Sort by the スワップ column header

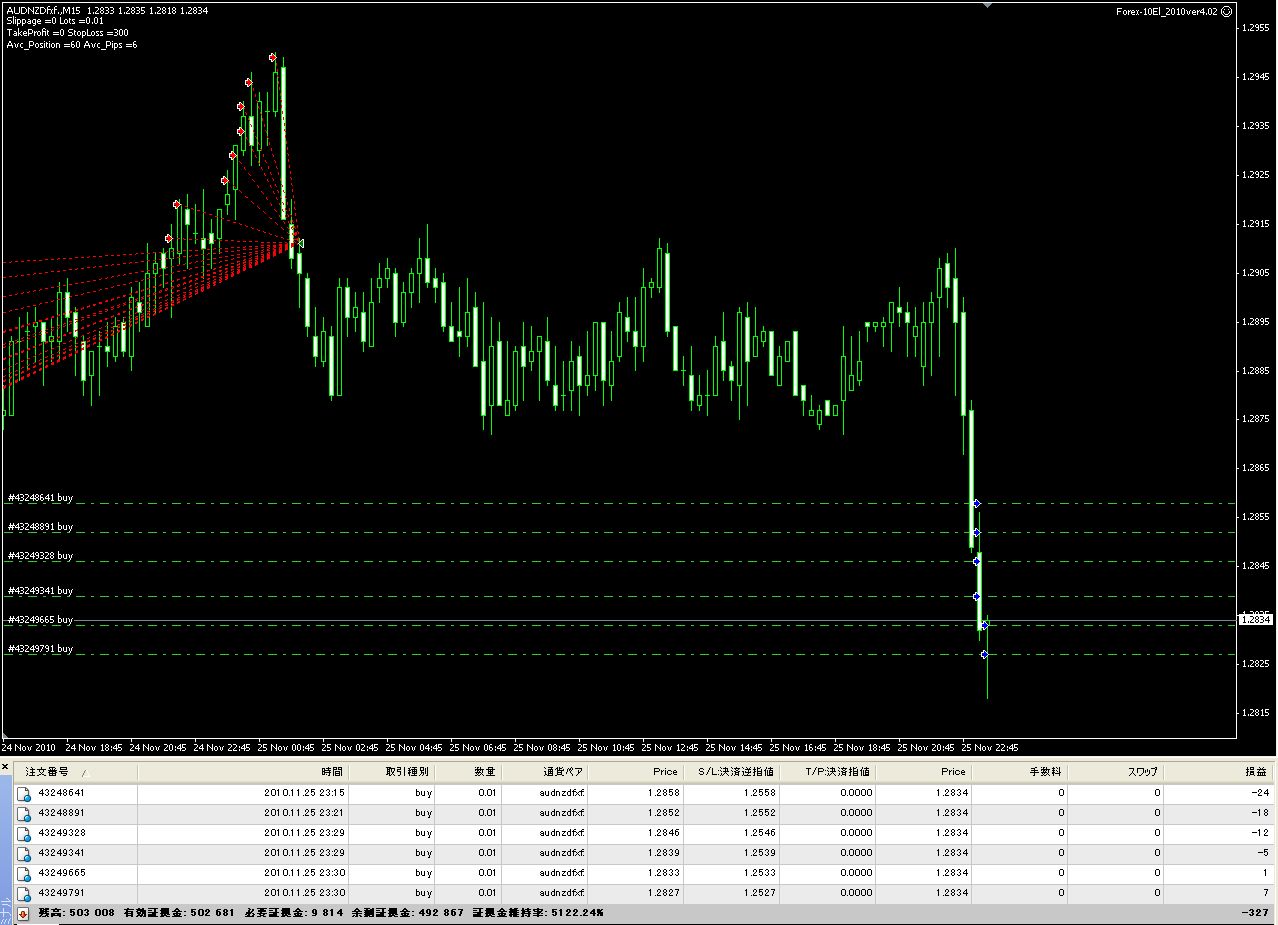pos(1116,772)
